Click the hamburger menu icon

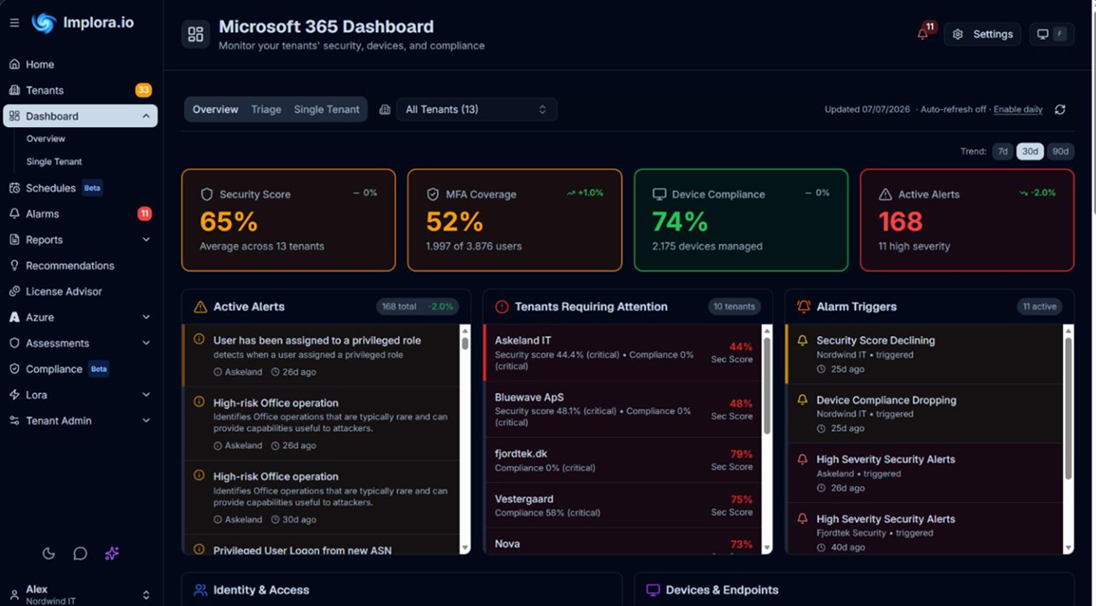(x=14, y=23)
